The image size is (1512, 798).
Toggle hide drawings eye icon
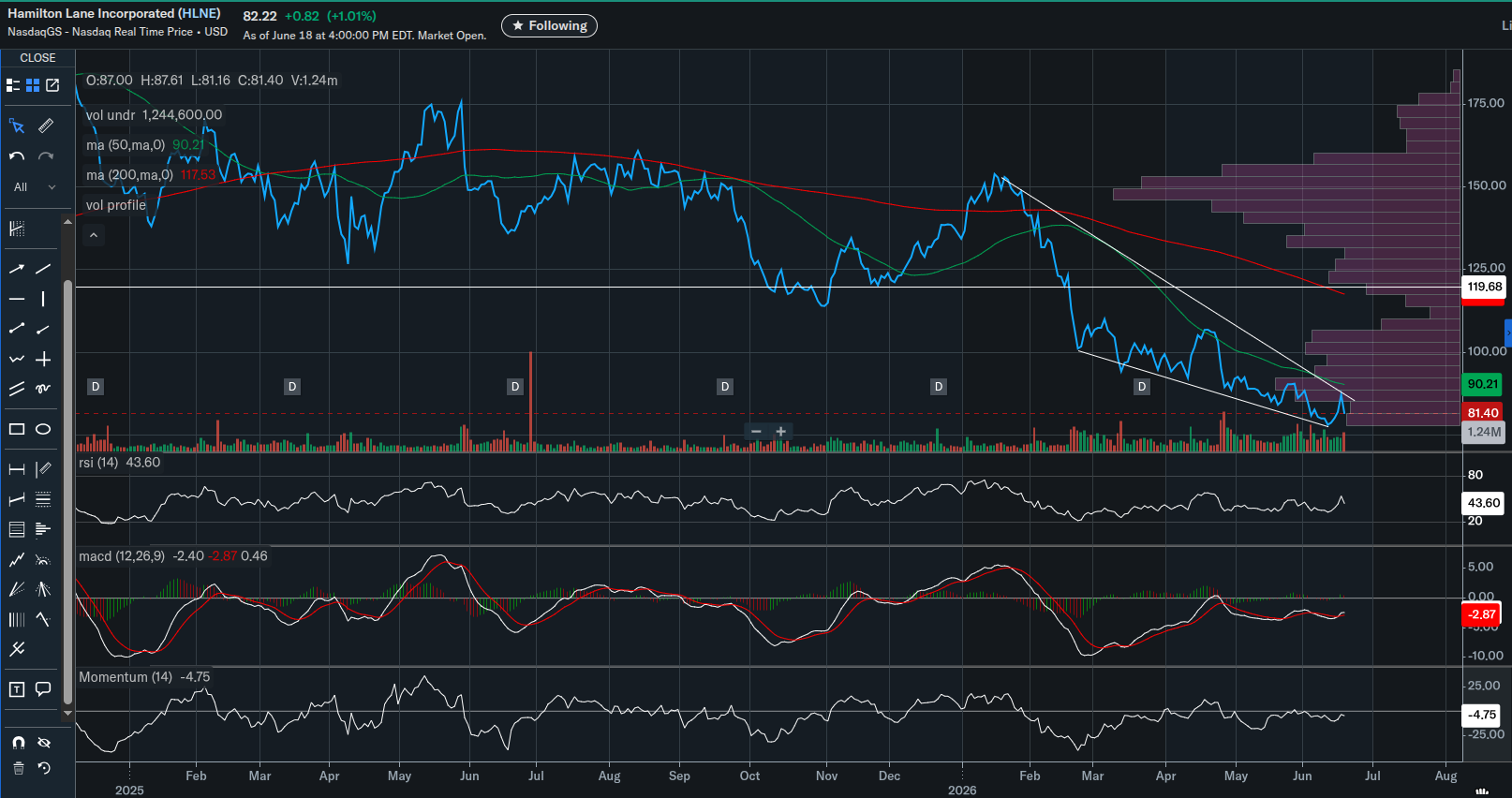click(x=43, y=743)
